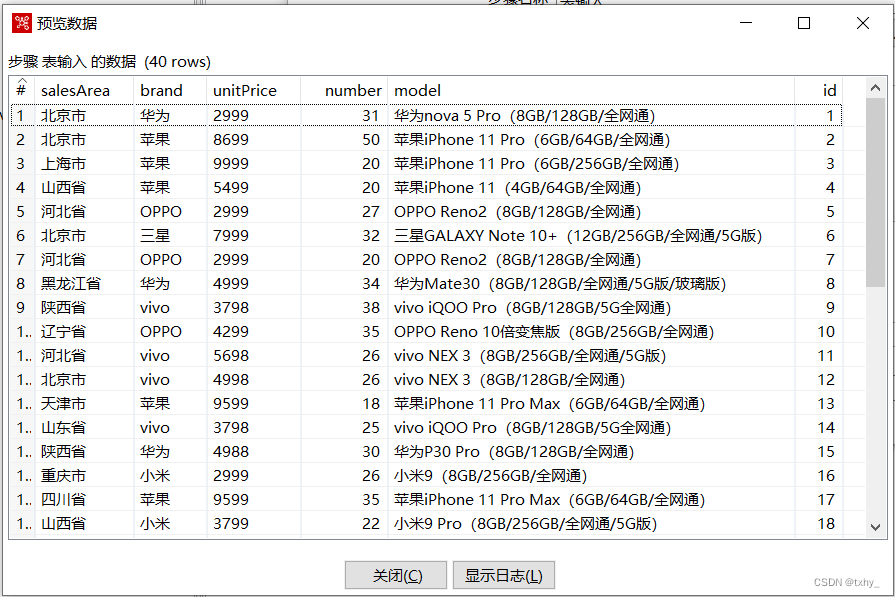This screenshot has width=895, height=597.
Task: Click the # row-number column header
Action: [x=21, y=90]
